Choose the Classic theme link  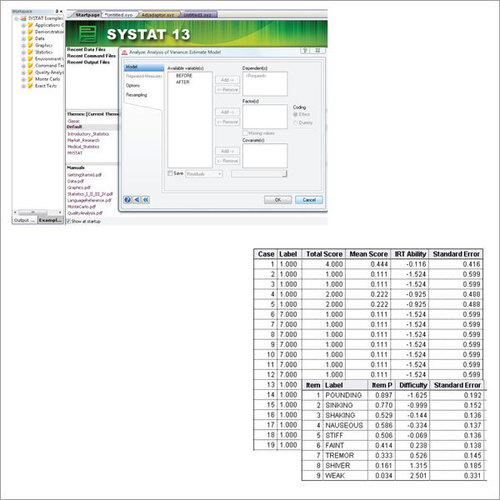pyautogui.click(x=73, y=121)
